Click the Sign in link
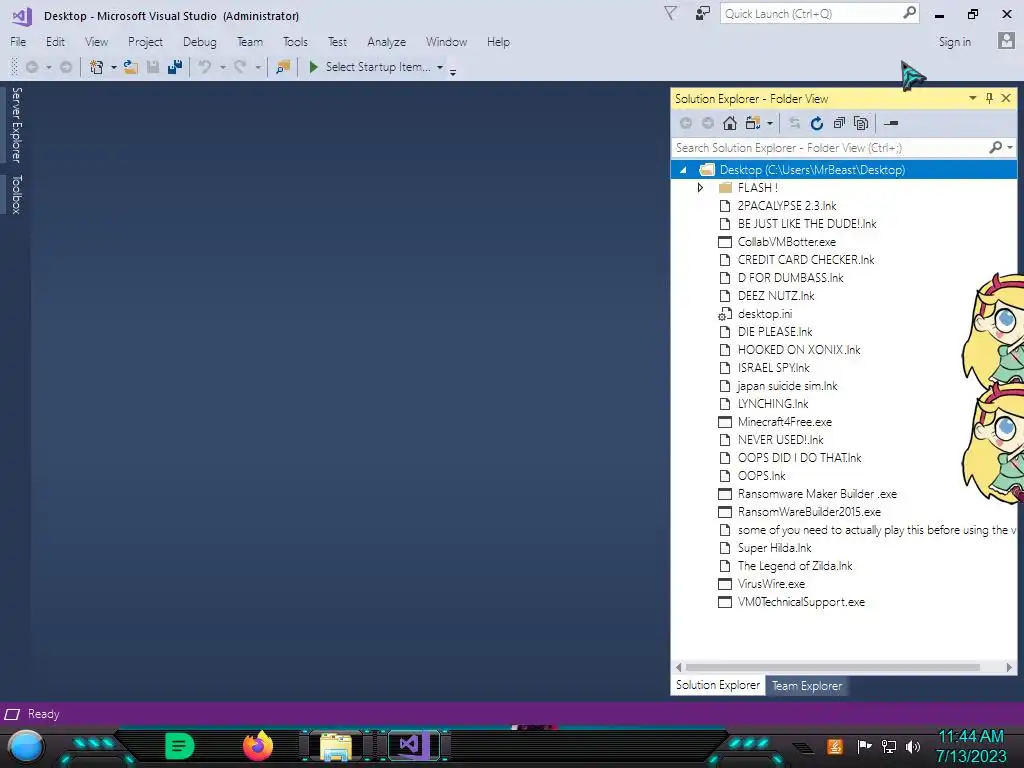The width and height of the screenshot is (1024, 768). click(955, 42)
